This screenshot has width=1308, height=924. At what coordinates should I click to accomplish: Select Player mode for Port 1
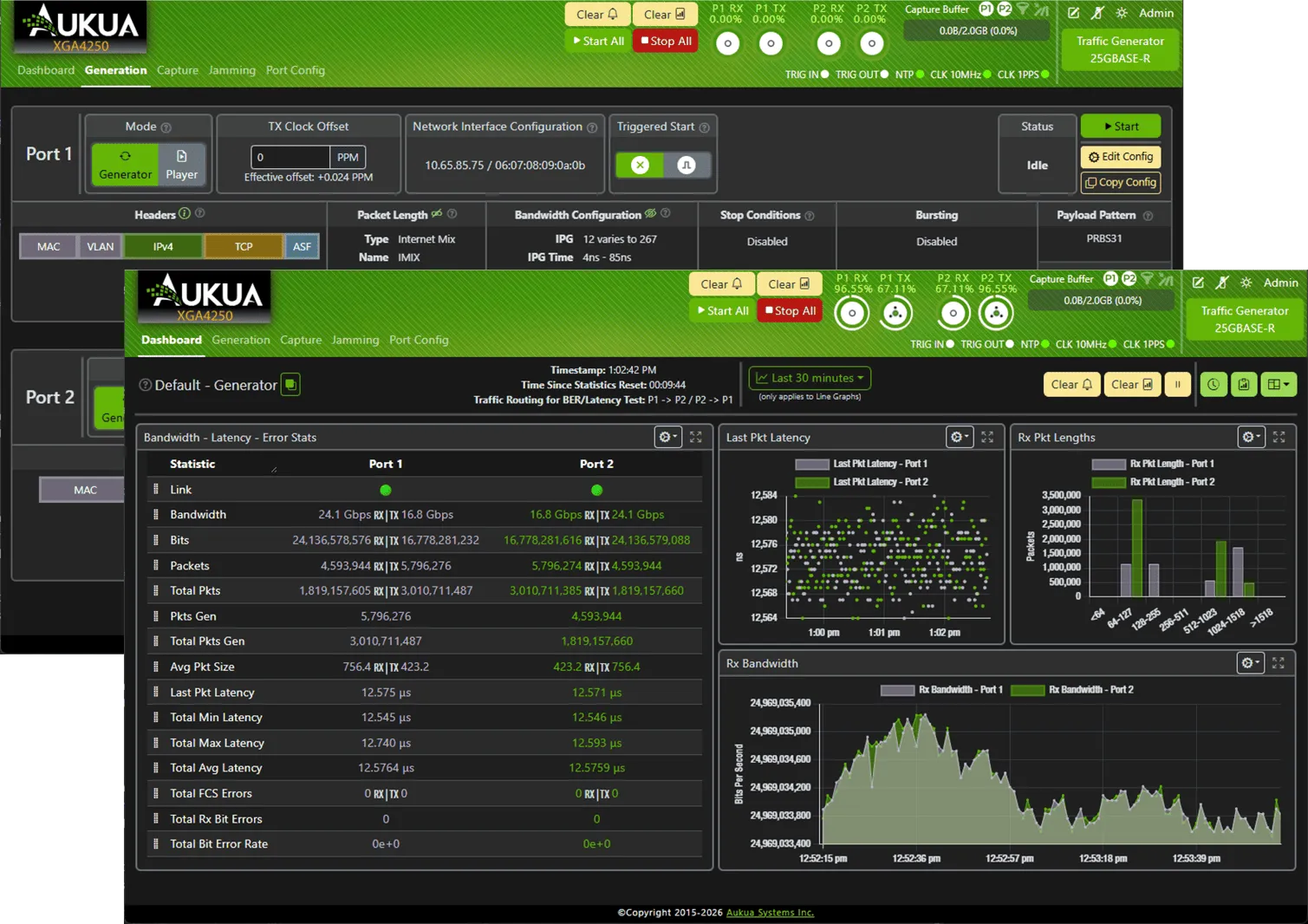tap(182, 165)
